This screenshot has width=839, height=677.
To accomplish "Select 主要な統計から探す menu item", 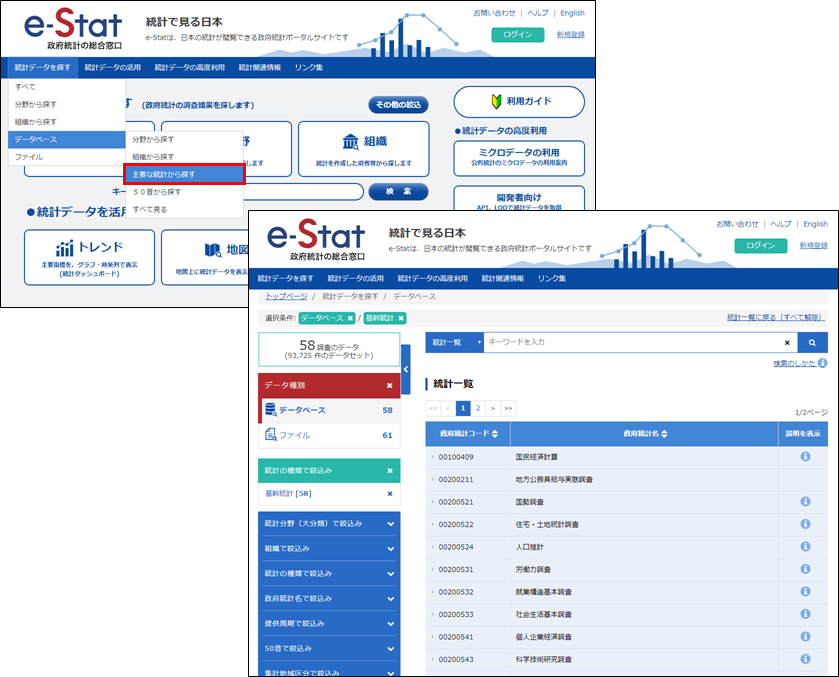I will tap(184, 174).
